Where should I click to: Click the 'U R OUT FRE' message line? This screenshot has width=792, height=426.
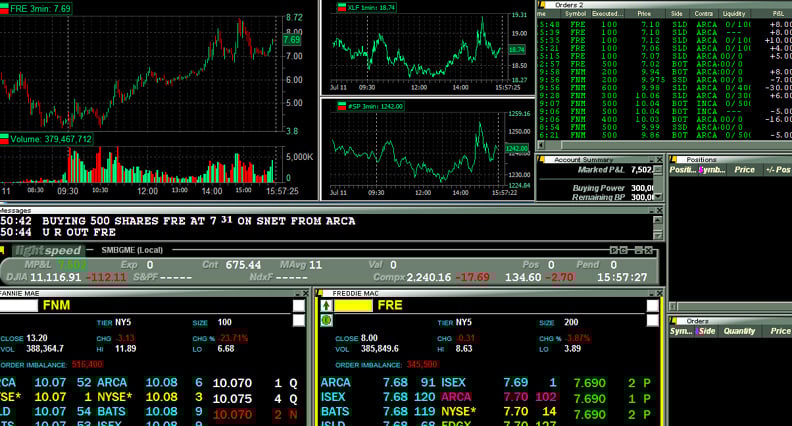[79, 232]
